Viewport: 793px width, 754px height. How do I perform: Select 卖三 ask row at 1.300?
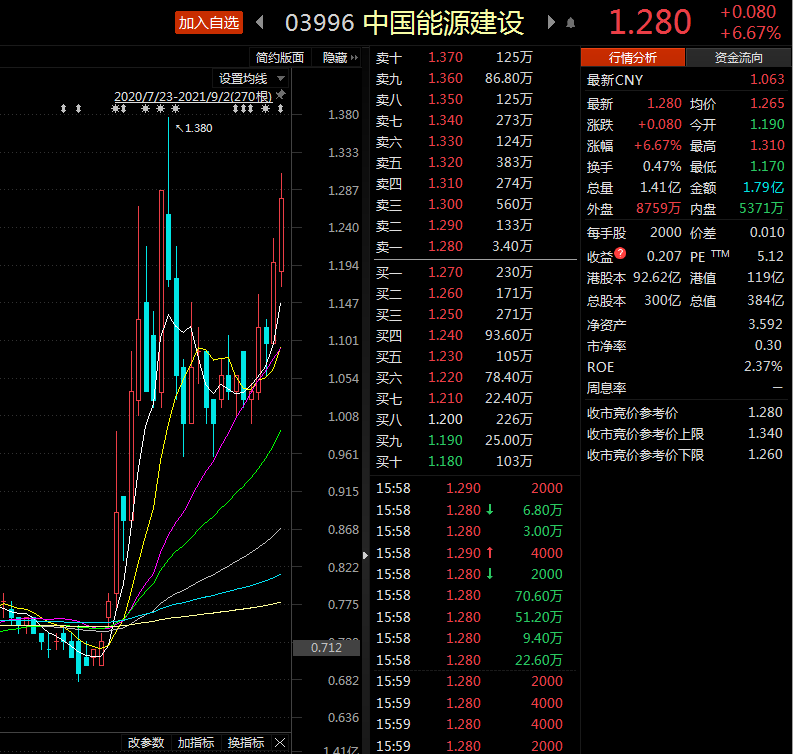474,204
